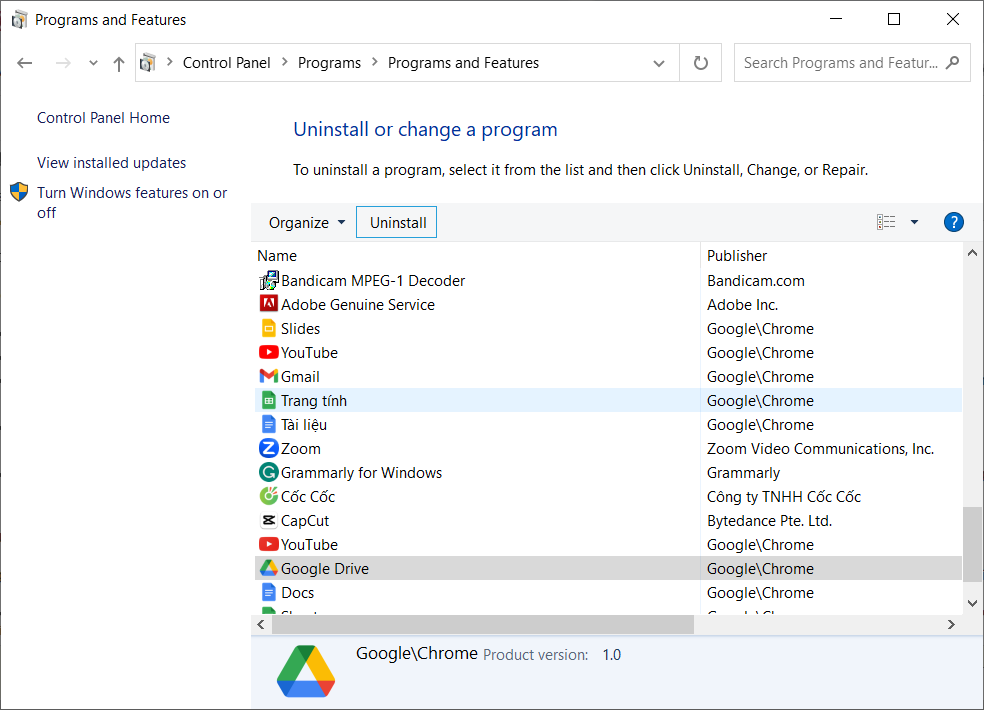This screenshot has height=710, width=984.
Task: Click the vertical scrollbar up arrow
Action: click(x=973, y=253)
